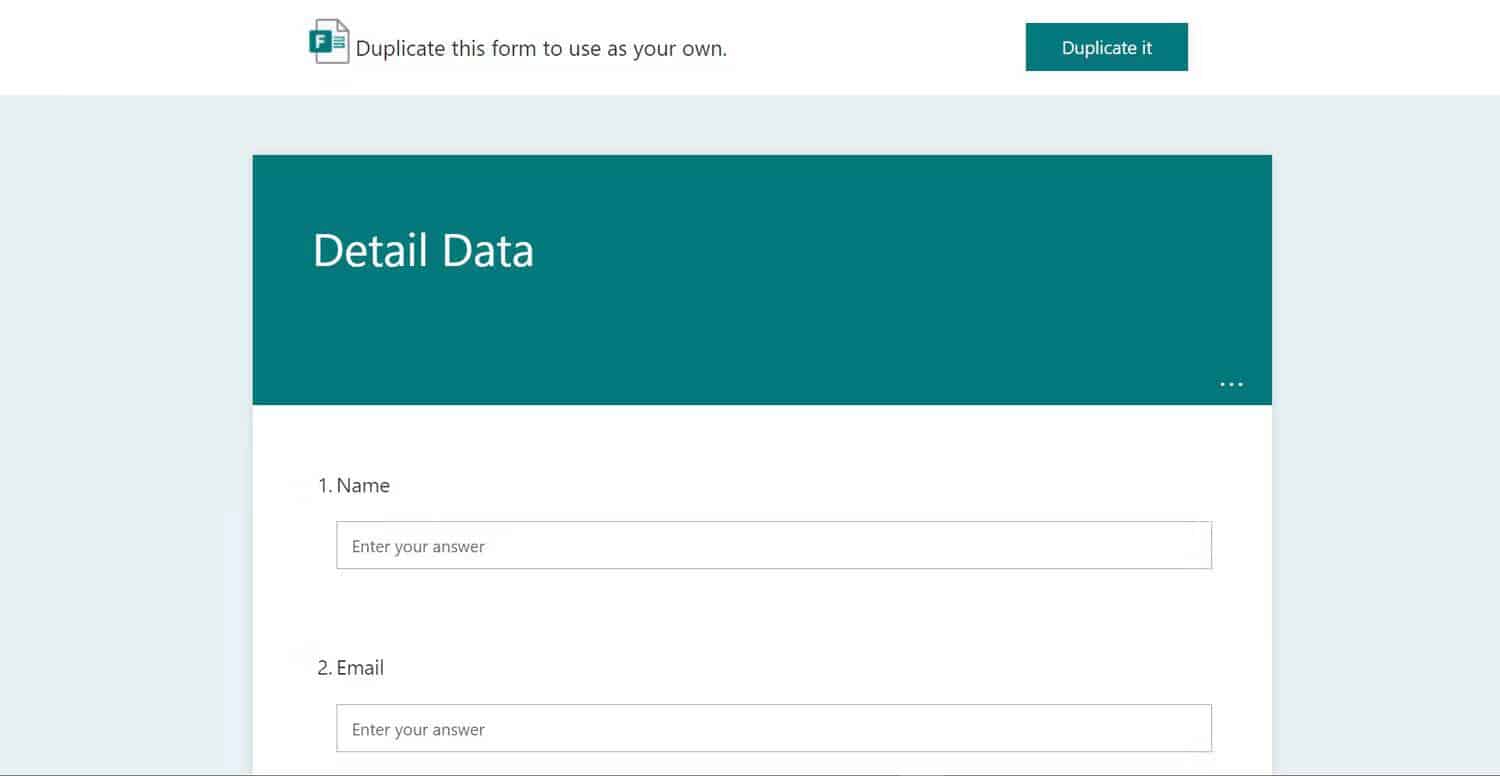The height and width of the screenshot is (776, 1500).
Task: Click the 'Duplicate this form' notice text
Action: [542, 48]
